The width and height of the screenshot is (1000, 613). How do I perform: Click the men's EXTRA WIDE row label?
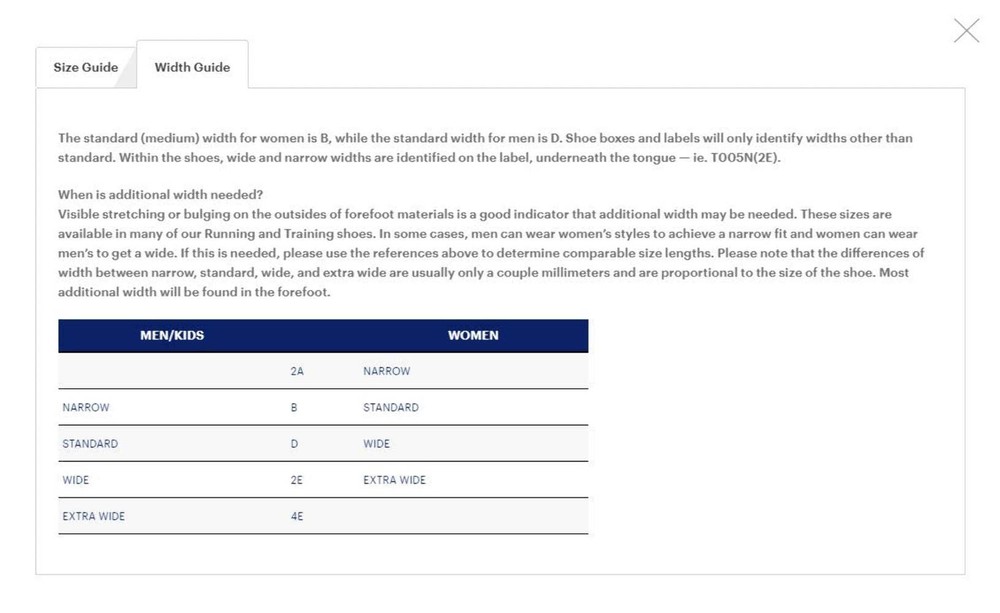click(94, 516)
